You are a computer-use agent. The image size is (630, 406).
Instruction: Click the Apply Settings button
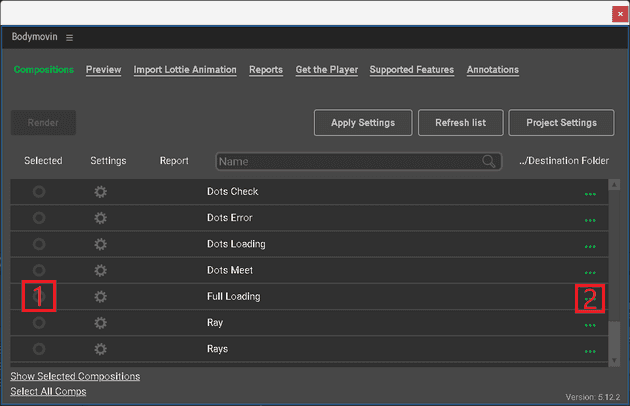point(362,123)
